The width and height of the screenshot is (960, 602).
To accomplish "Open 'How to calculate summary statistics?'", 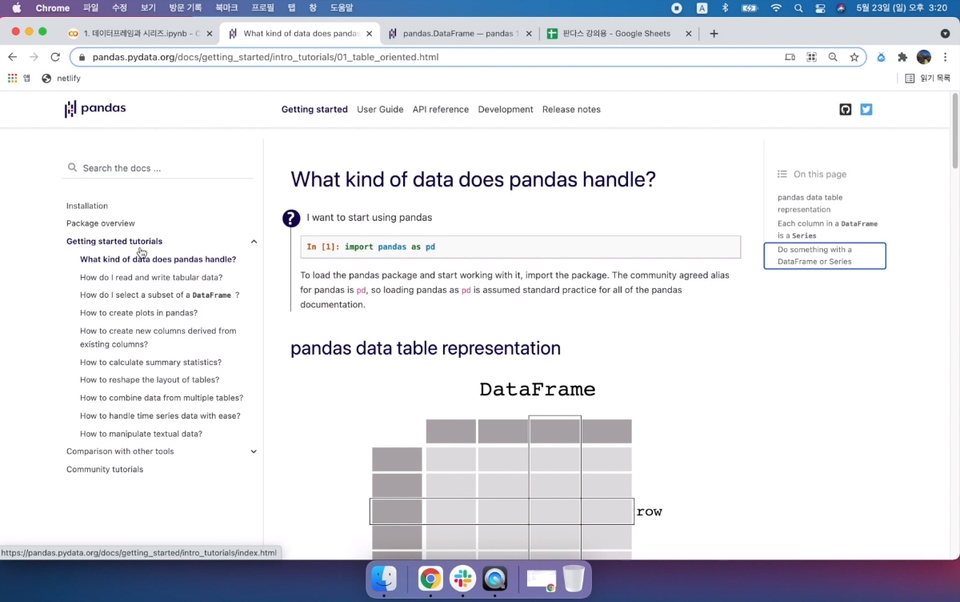I will pyautogui.click(x=151, y=363).
